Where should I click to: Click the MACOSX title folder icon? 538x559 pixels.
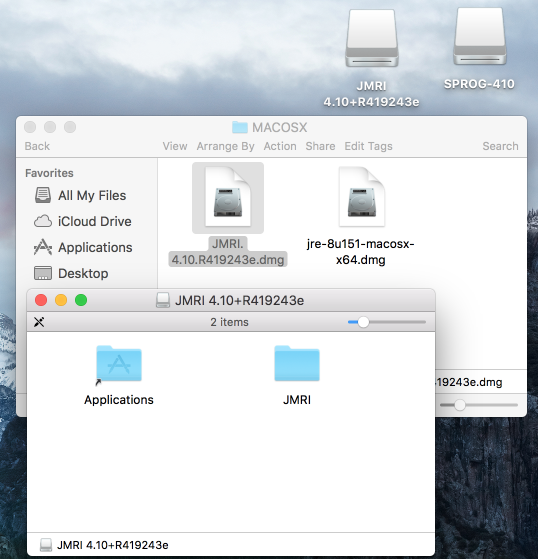240,127
